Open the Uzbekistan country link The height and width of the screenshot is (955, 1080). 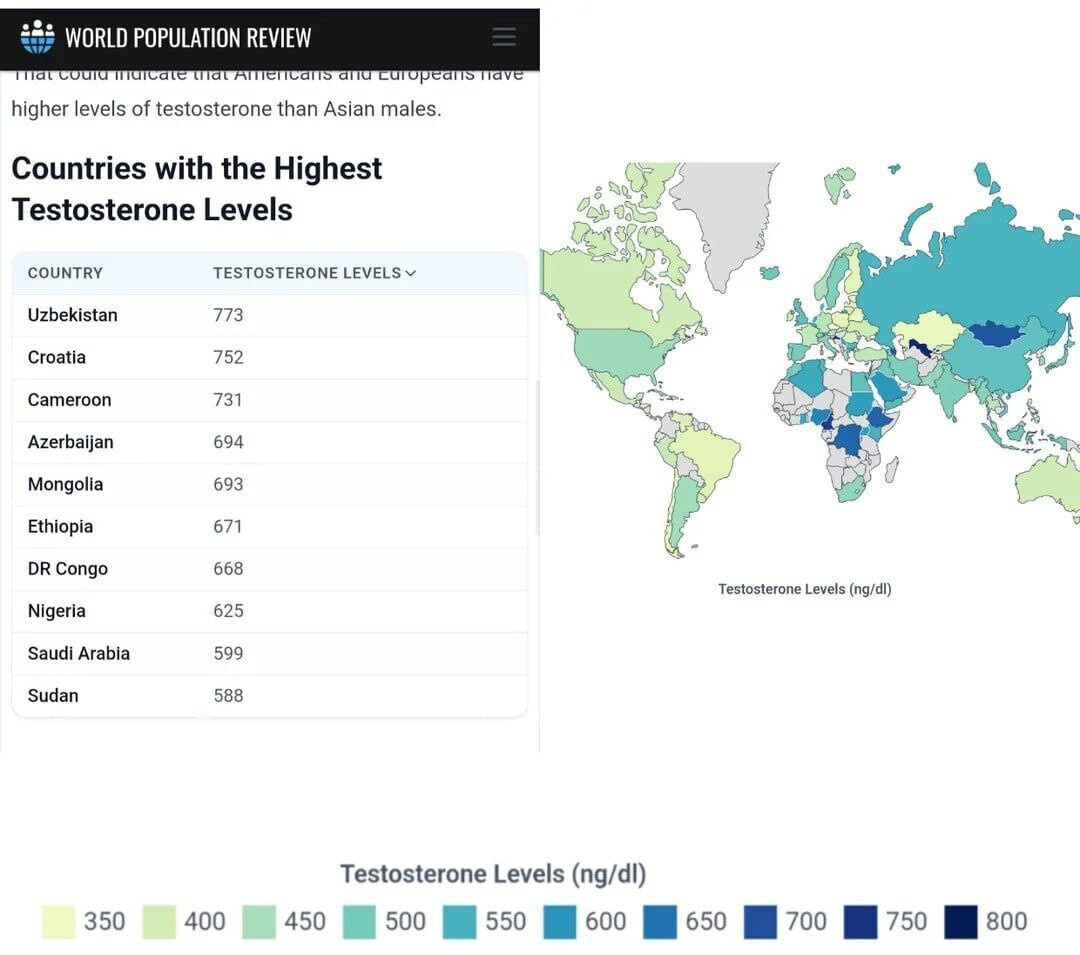click(x=72, y=315)
